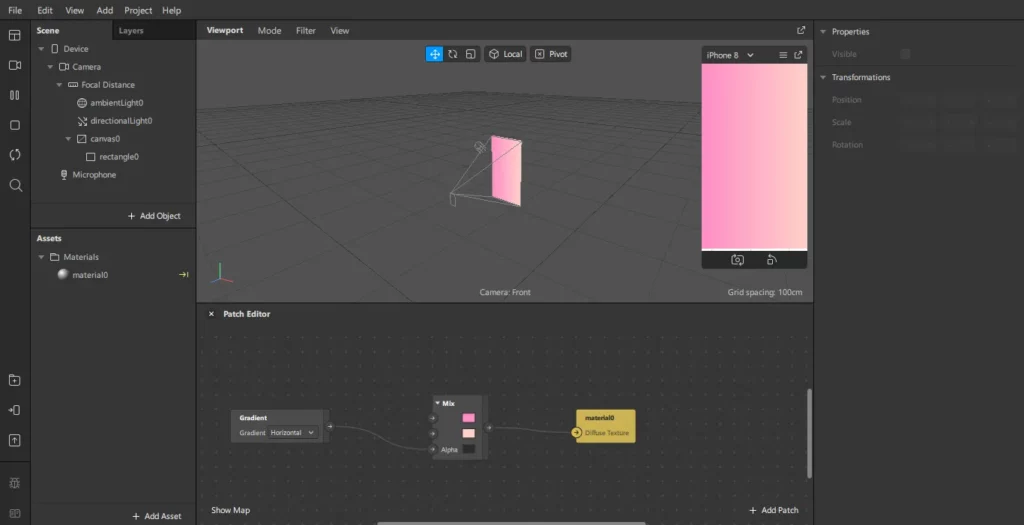
Task: Collapse the Transformations section
Action: pos(823,77)
